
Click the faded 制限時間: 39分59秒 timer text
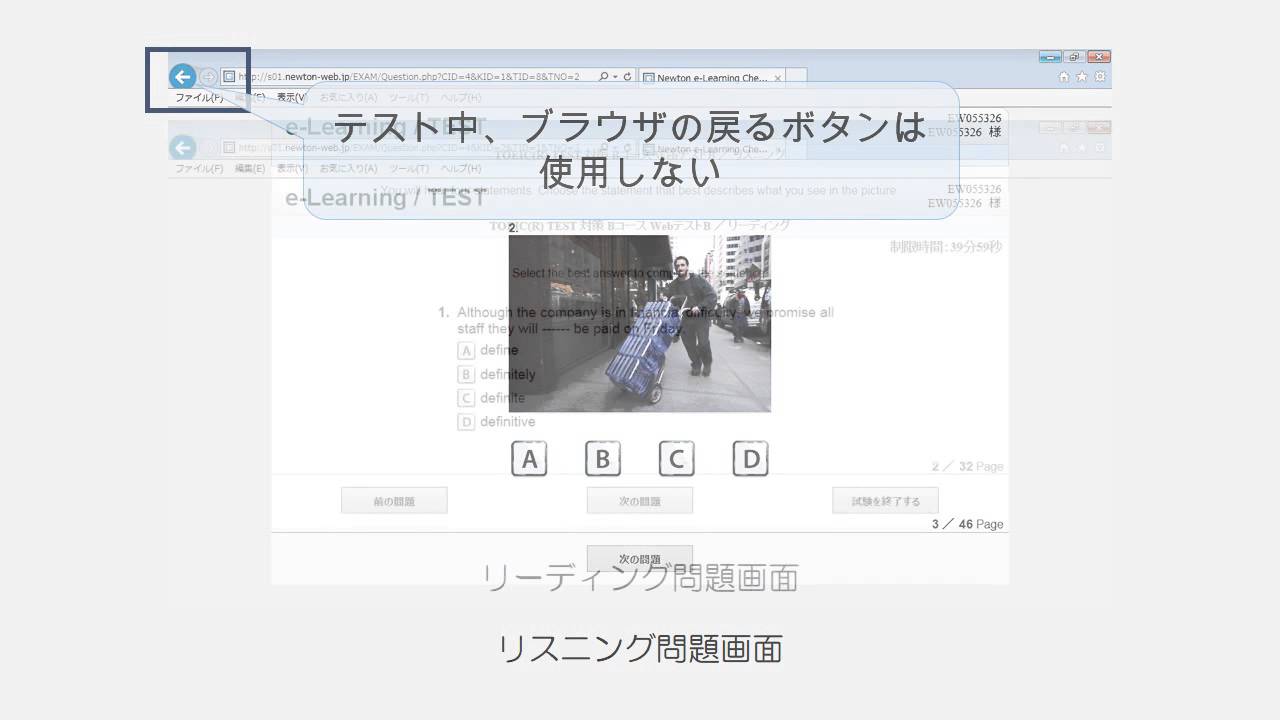coord(946,247)
